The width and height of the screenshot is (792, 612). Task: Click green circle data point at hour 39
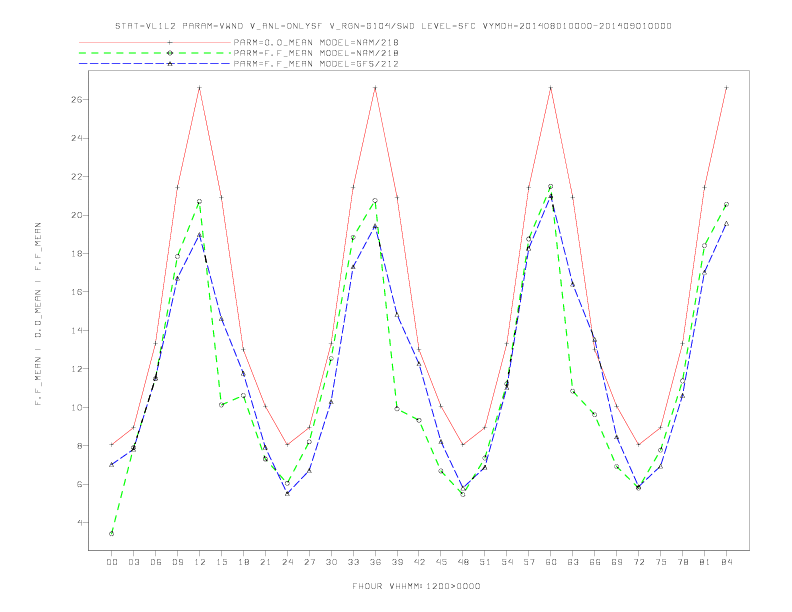tap(397, 409)
